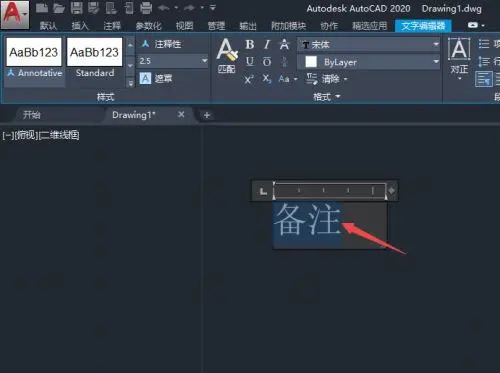The width and height of the screenshot is (500, 373).
Task: Switch to the 默认 ribbon tab
Action: pyautogui.click(x=48, y=25)
